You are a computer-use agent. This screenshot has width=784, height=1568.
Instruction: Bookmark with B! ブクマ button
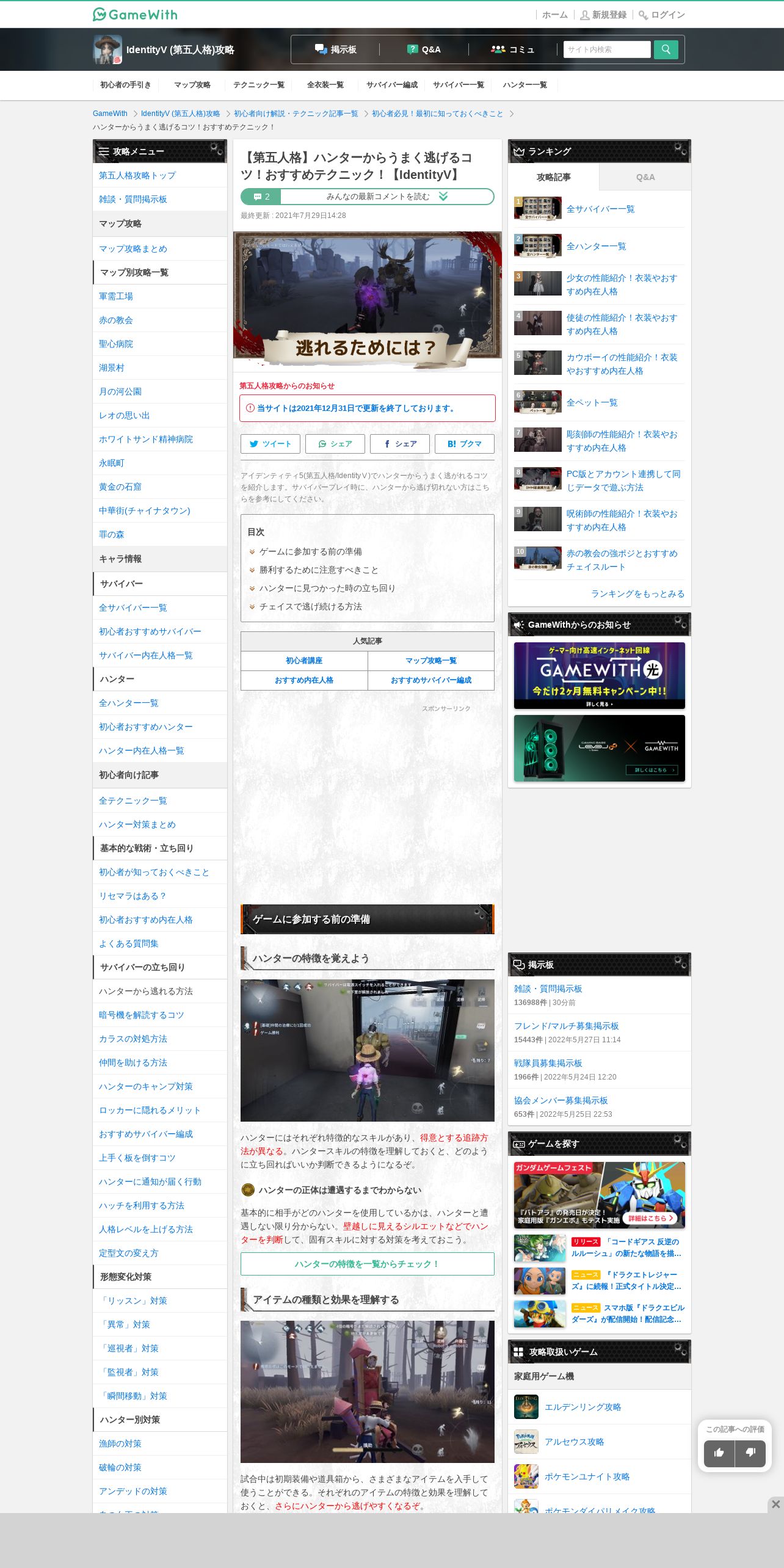point(465,444)
